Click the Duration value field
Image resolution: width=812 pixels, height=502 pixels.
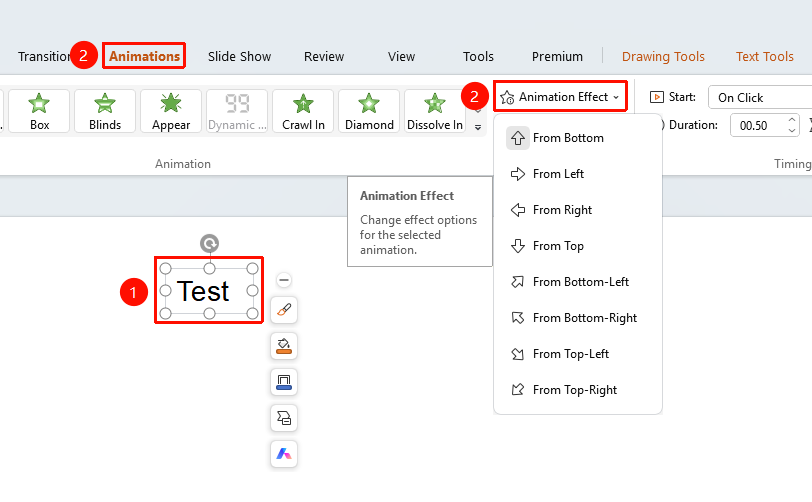pos(757,125)
